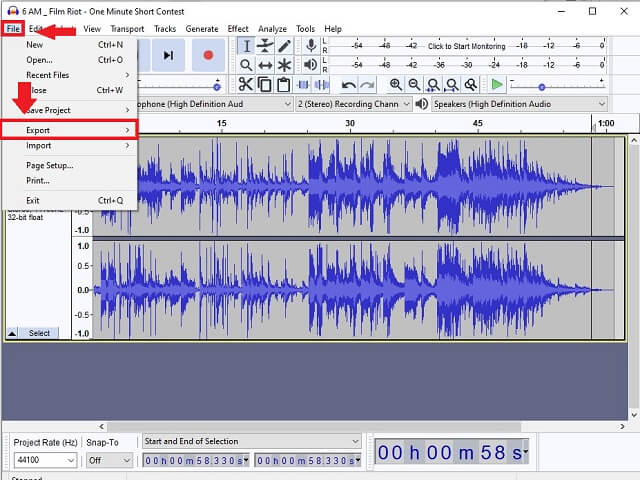Image resolution: width=640 pixels, height=480 pixels.
Task: Choose Page Setup... menu entry
Action: (x=69, y=165)
